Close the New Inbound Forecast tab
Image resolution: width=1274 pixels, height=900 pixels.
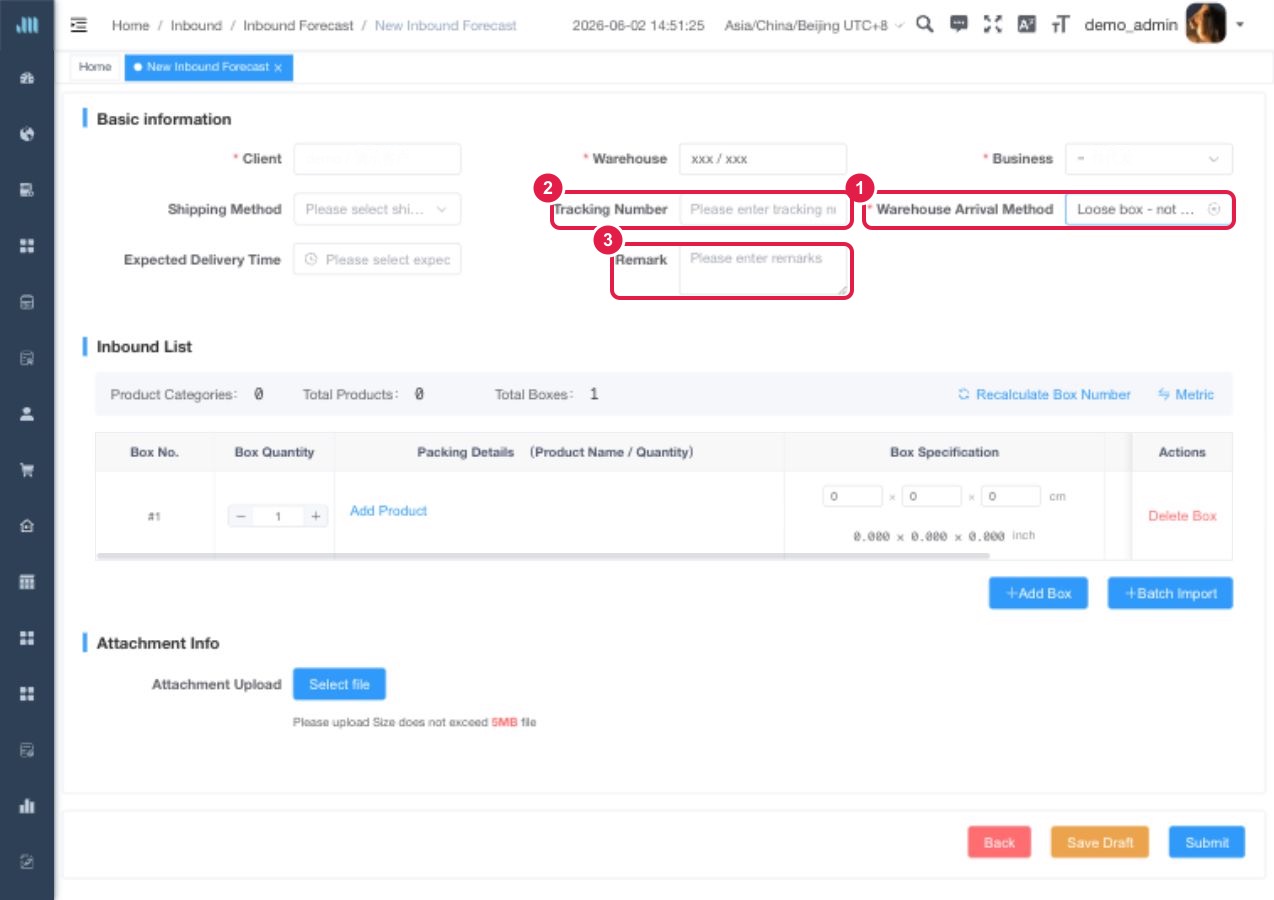pyautogui.click(x=278, y=67)
